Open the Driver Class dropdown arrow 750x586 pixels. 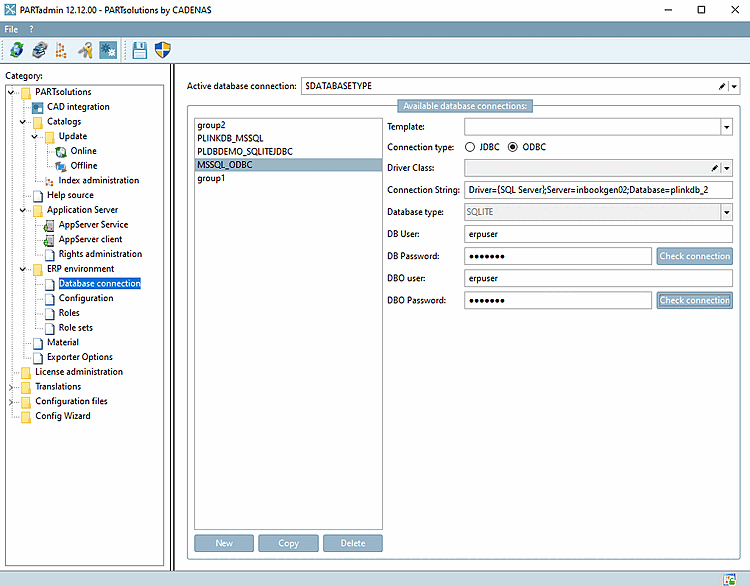pos(727,168)
